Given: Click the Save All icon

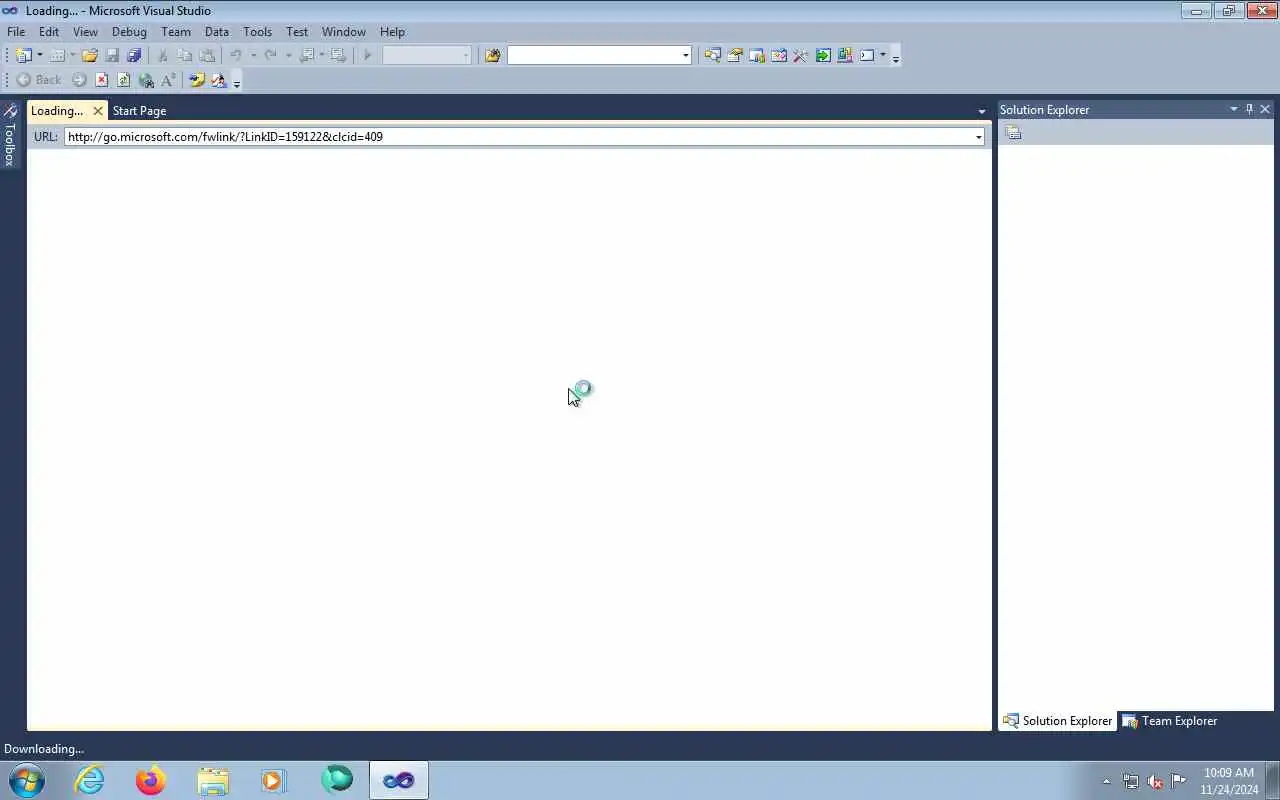Looking at the screenshot, I should [134, 56].
